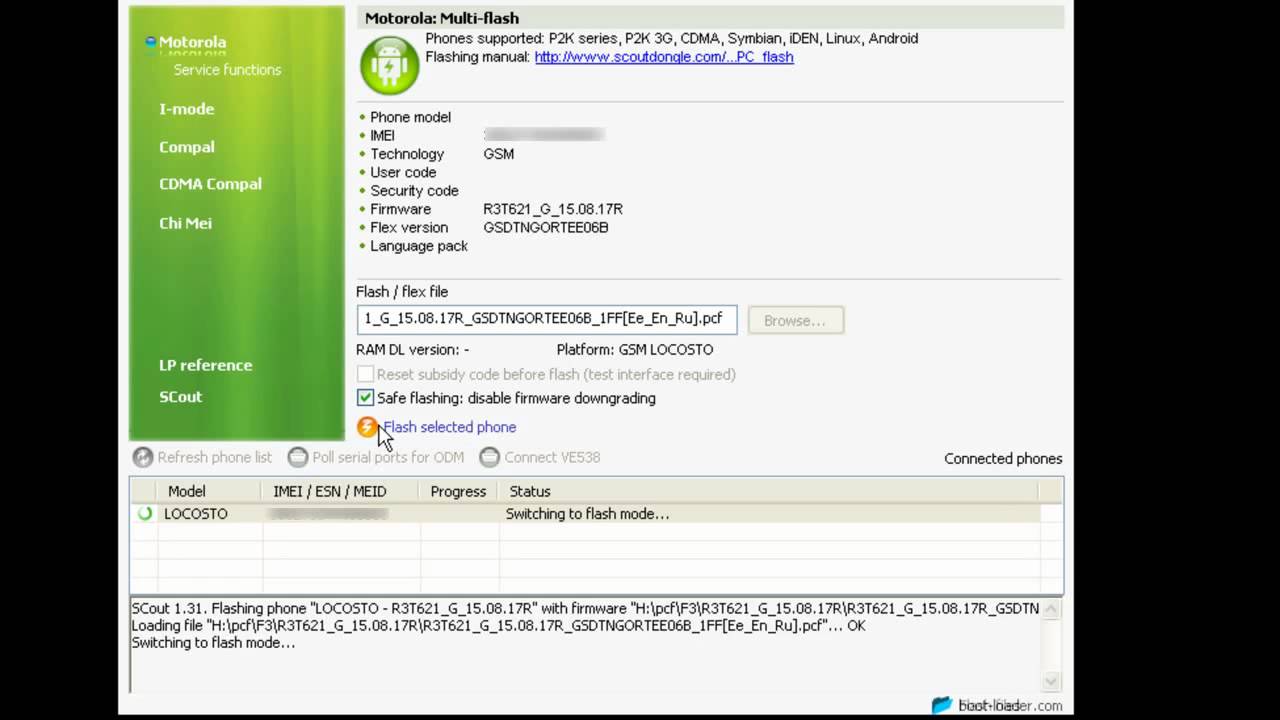Click the Phone model label
The width and height of the screenshot is (1280, 720).
(410, 117)
